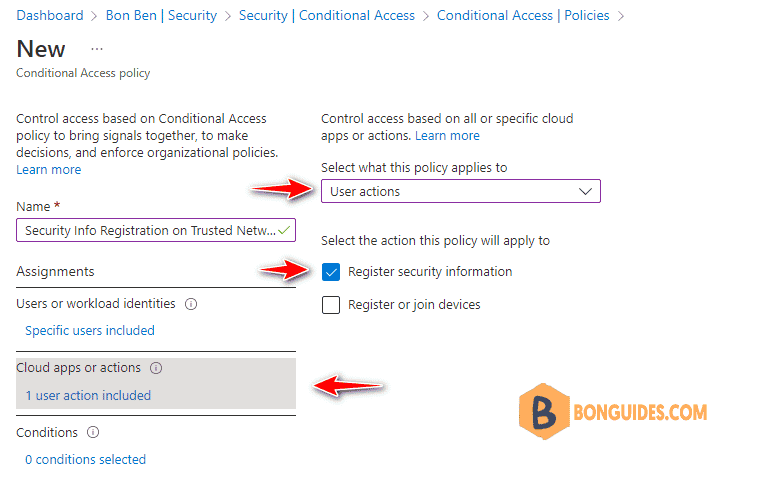Image resolution: width=768 pixels, height=477 pixels.
Task: Open the ellipsis menu next to New
Action: tap(96, 49)
